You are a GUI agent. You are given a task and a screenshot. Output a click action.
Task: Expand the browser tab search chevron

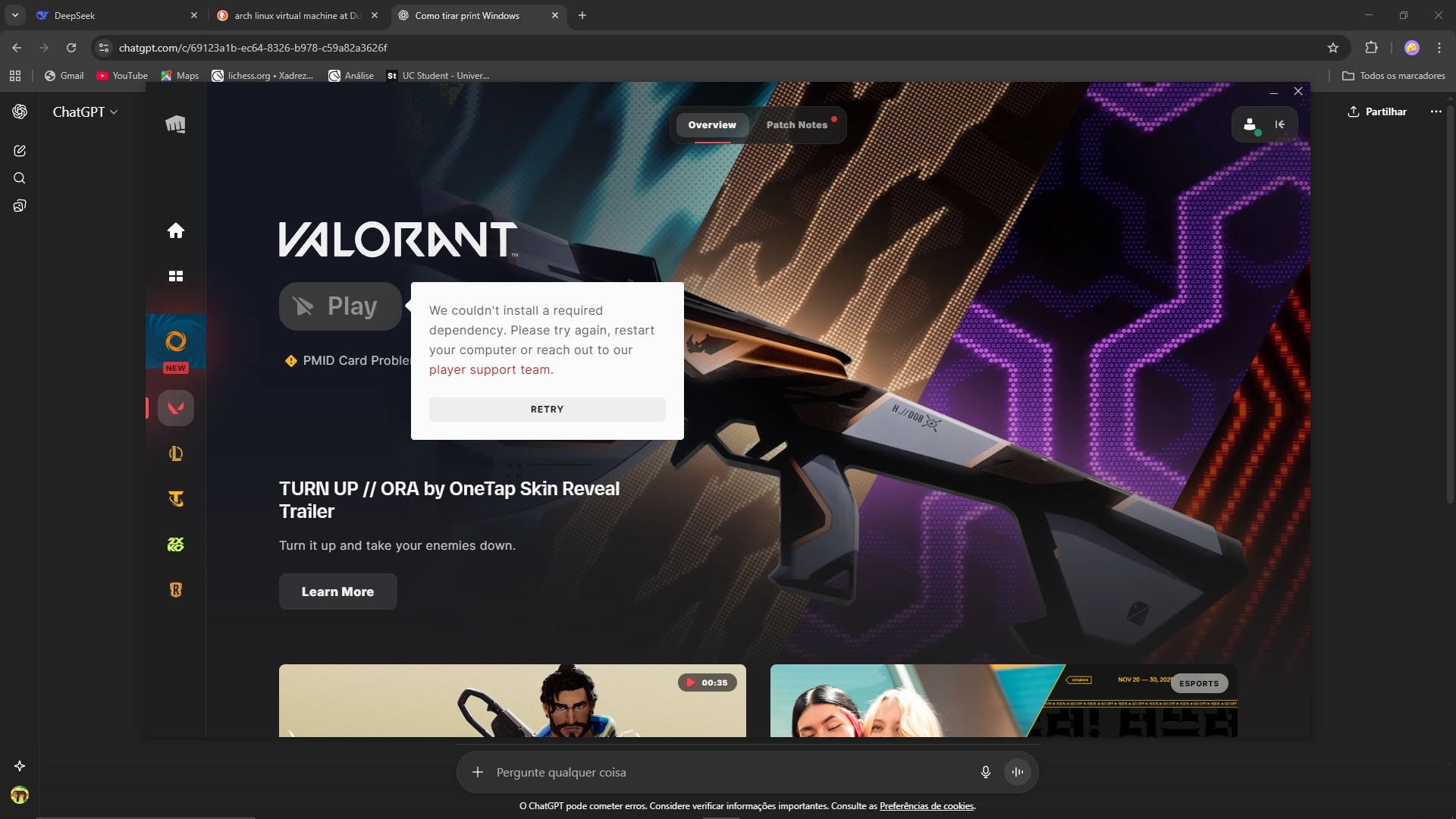[x=14, y=15]
